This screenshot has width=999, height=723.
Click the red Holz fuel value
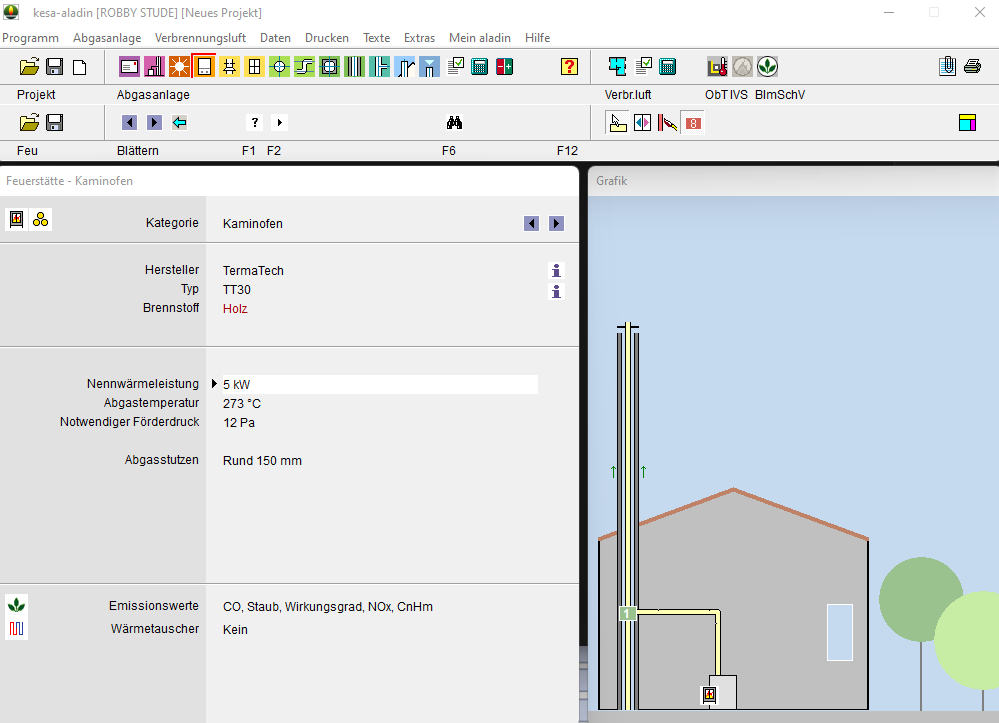[235, 309]
